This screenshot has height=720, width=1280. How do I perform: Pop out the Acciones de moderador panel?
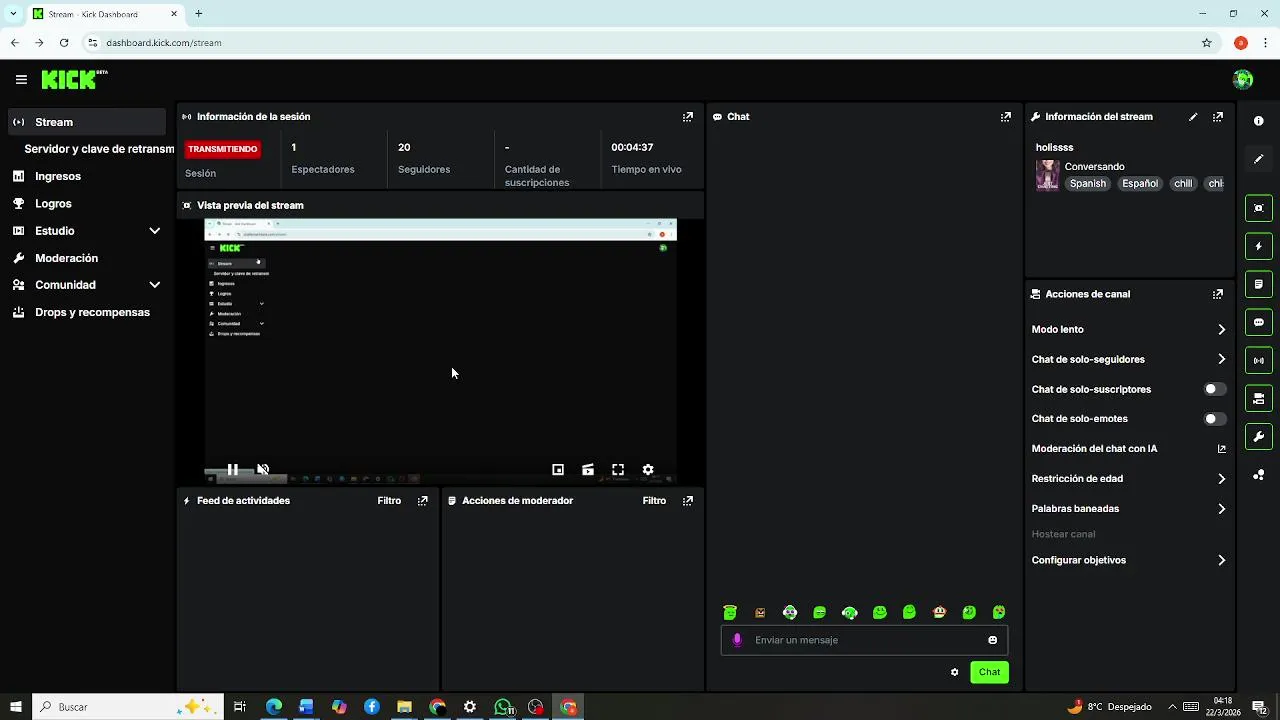click(688, 501)
